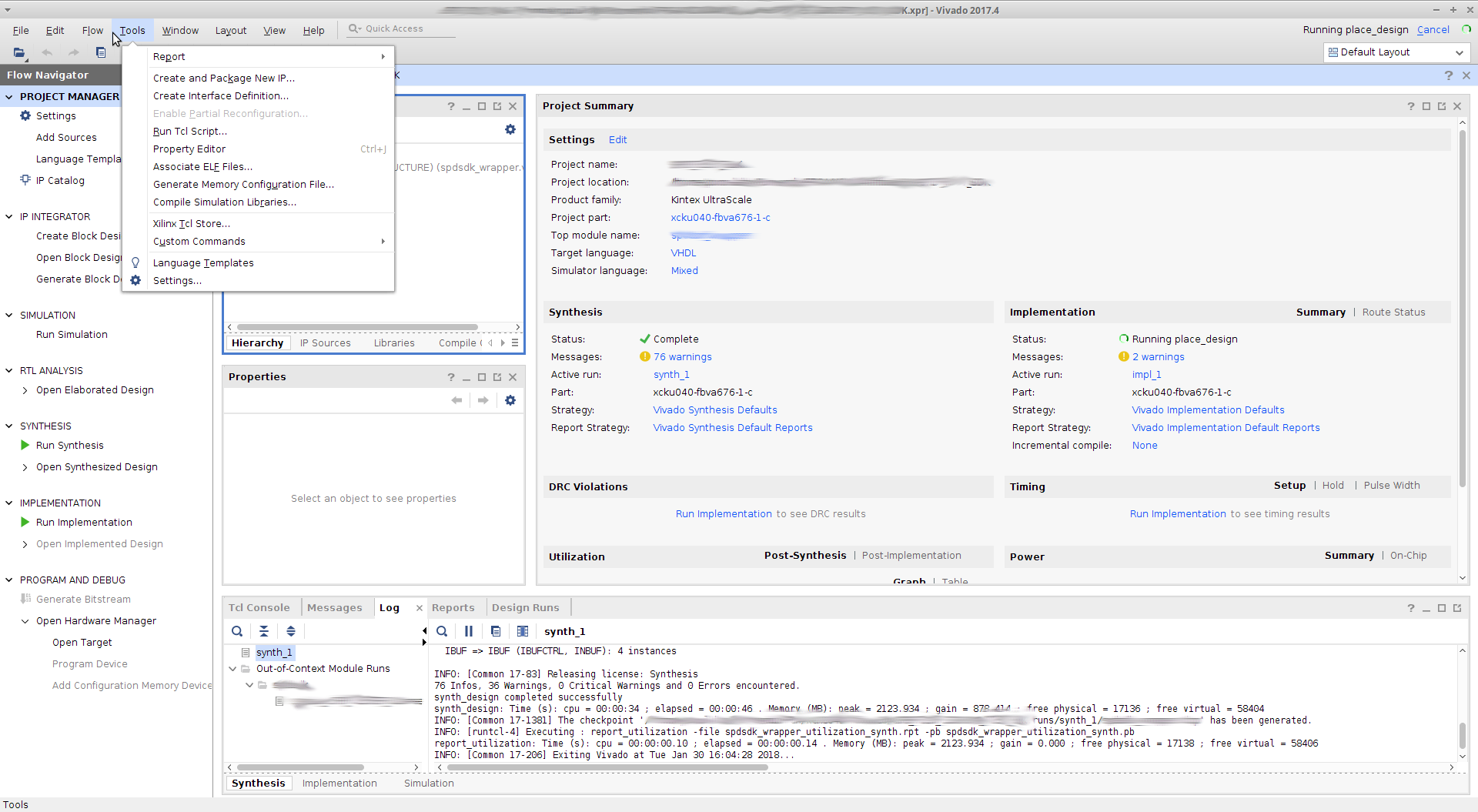Viewport: 1478px width, 812px height.
Task: Cancel the running place_design
Action: tap(1432, 29)
